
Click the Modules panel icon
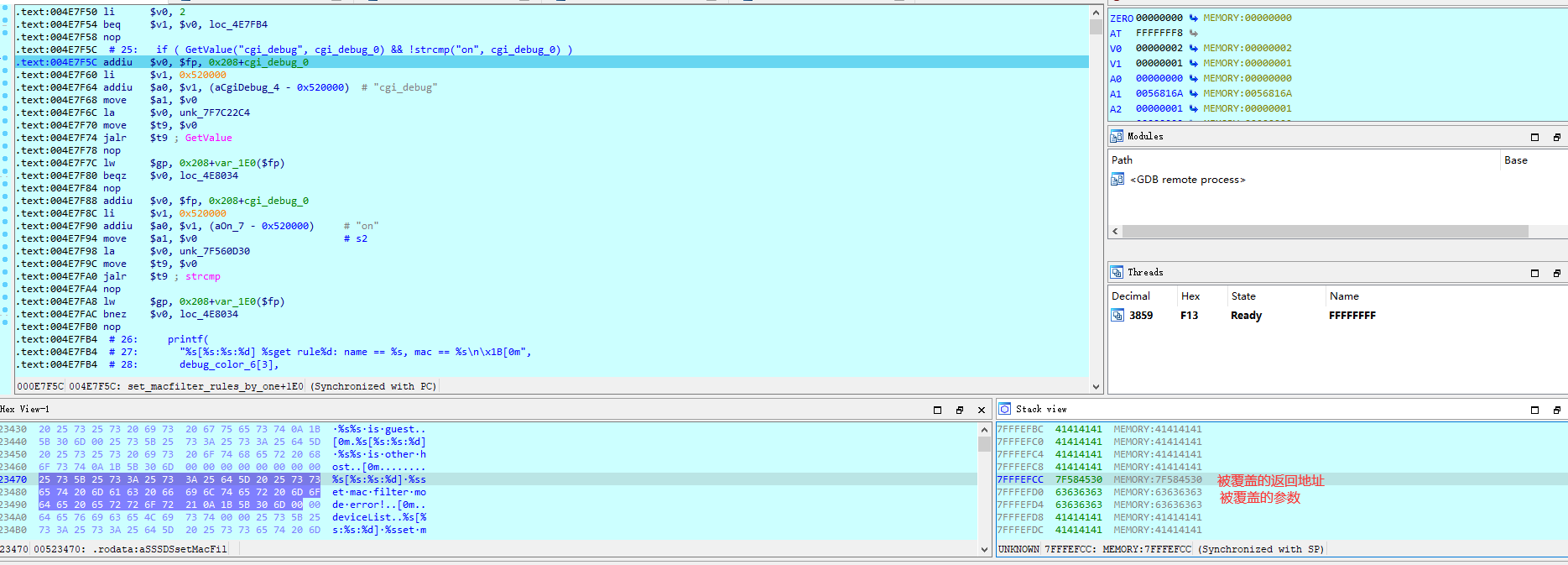tap(1117, 136)
